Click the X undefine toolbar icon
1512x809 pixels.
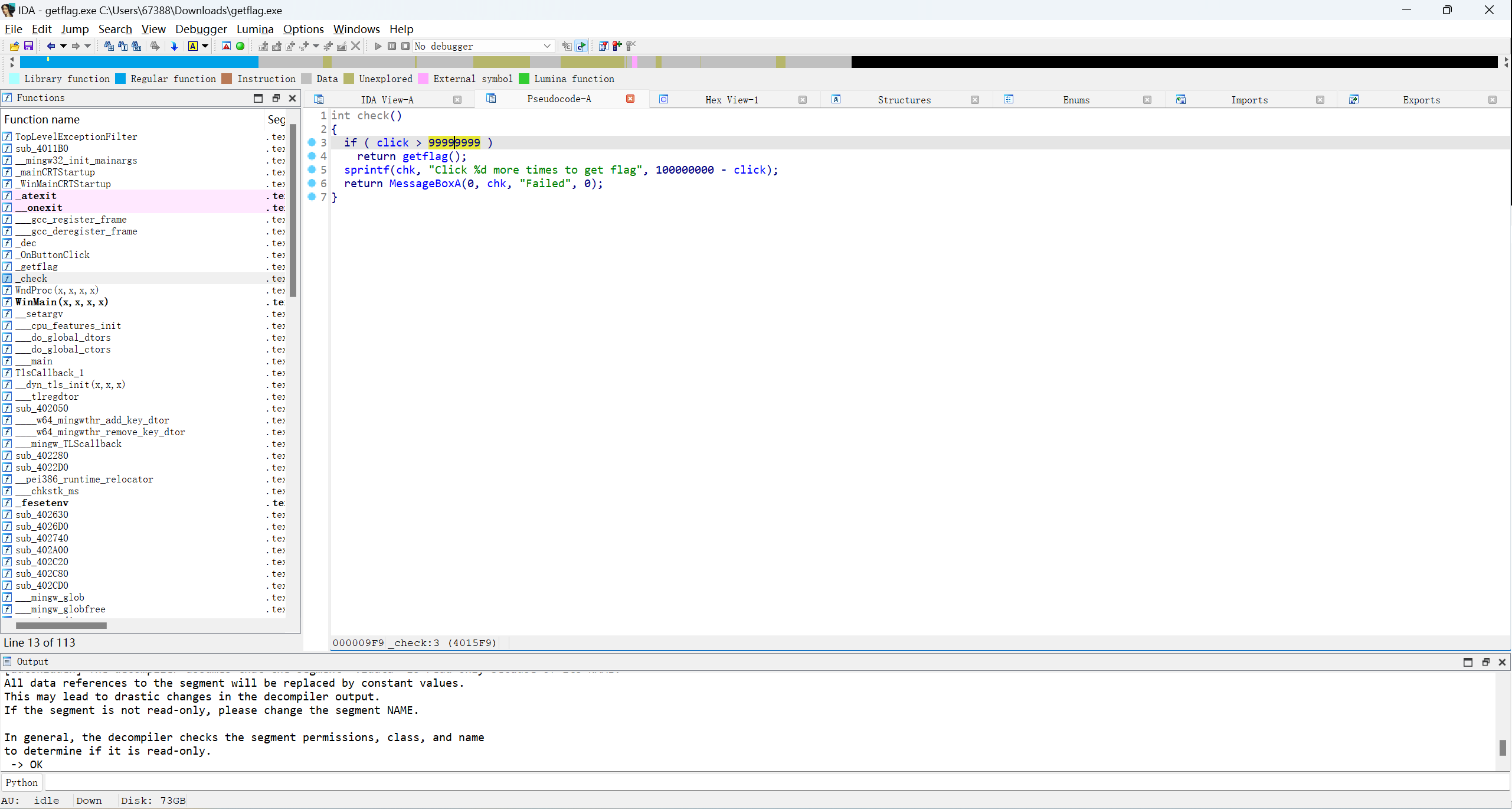click(x=355, y=46)
